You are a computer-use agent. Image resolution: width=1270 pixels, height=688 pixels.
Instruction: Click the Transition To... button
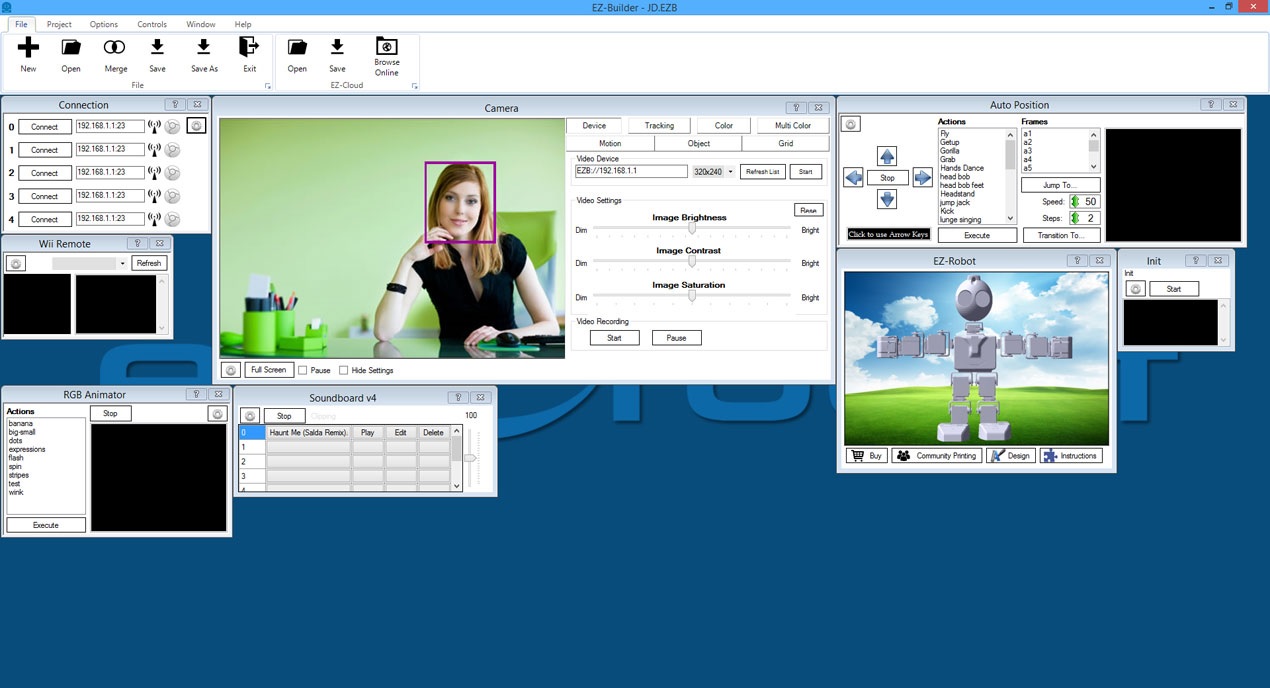point(1060,236)
